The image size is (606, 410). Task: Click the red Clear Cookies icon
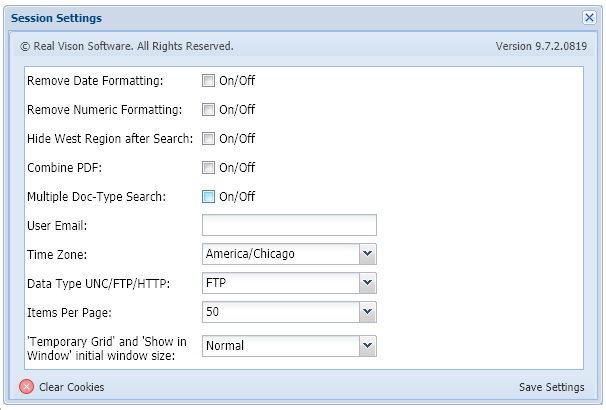pyautogui.click(x=26, y=387)
